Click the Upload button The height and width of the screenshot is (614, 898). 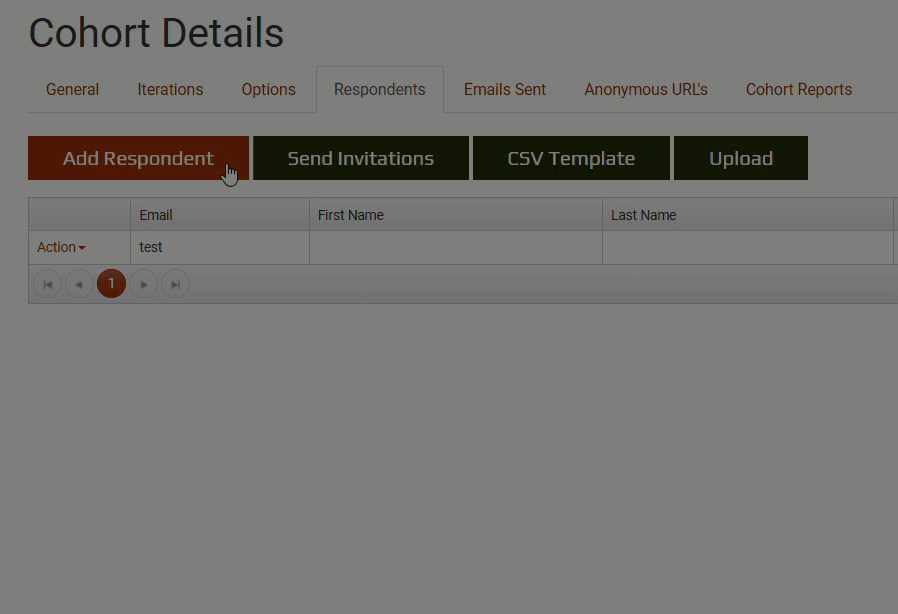(740, 158)
